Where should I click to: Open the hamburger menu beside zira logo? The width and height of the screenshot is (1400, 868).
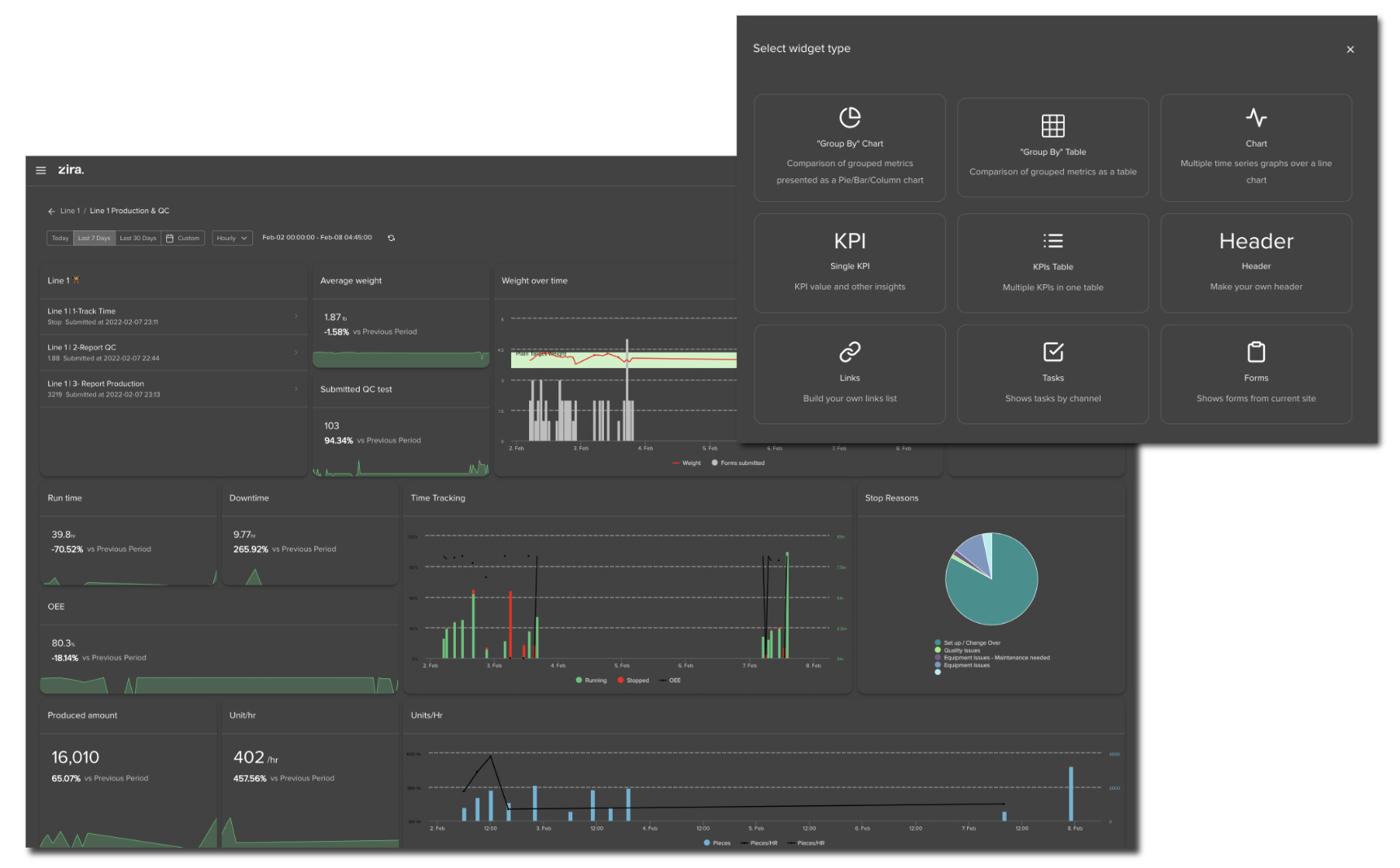click(x=41, y=170)
